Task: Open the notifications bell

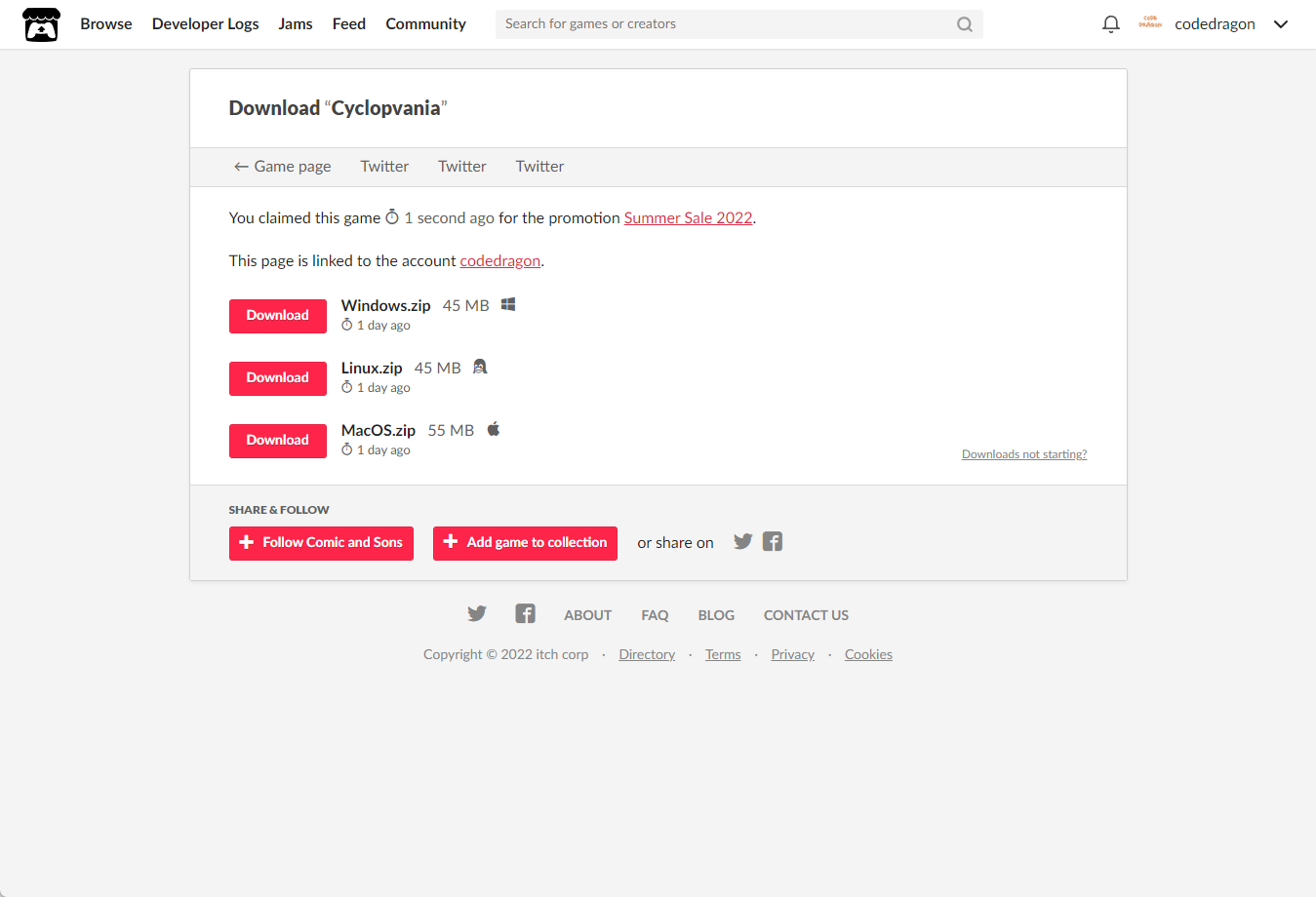Action: (1110, 24)
